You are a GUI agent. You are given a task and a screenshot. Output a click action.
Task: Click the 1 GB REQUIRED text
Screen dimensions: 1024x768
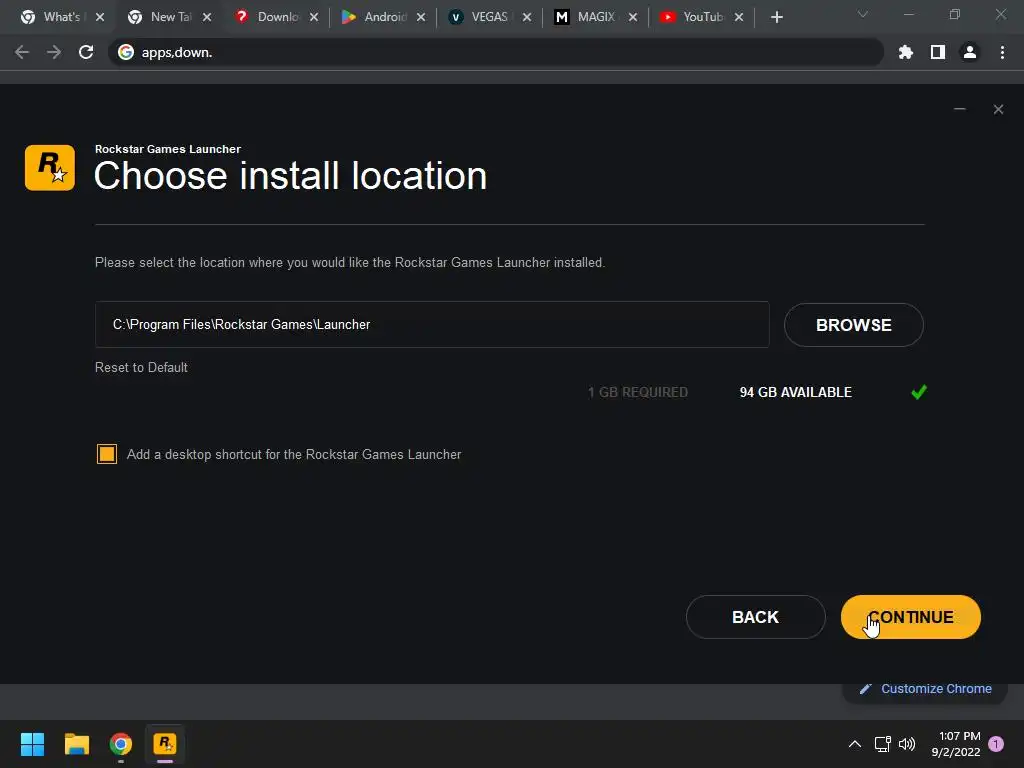coord(637,392)
